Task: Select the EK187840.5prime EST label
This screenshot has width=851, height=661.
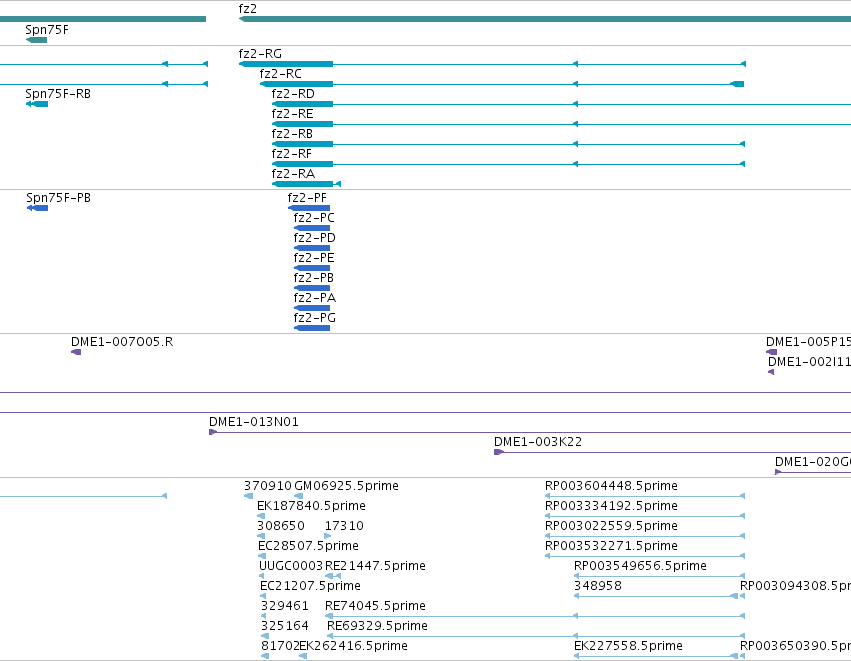Action: tap(311, 506)
